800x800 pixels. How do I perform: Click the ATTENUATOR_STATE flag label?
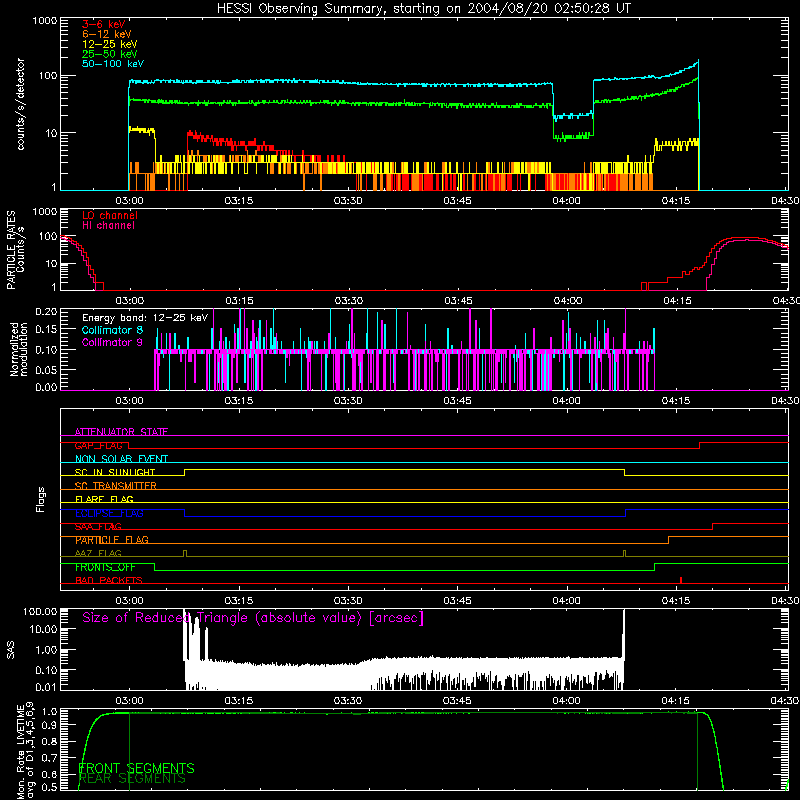click(121, 432)
